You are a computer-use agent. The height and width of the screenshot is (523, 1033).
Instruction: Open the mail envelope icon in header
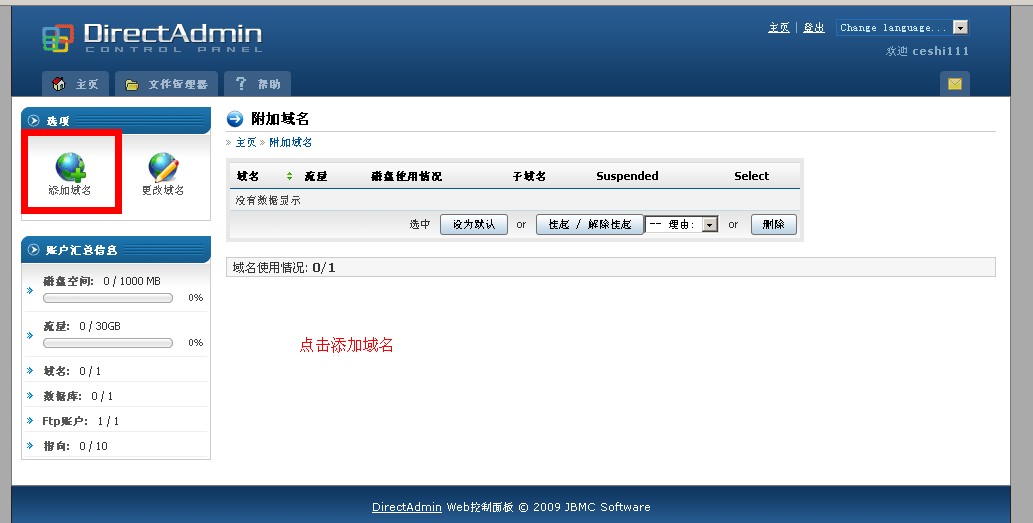955,84
